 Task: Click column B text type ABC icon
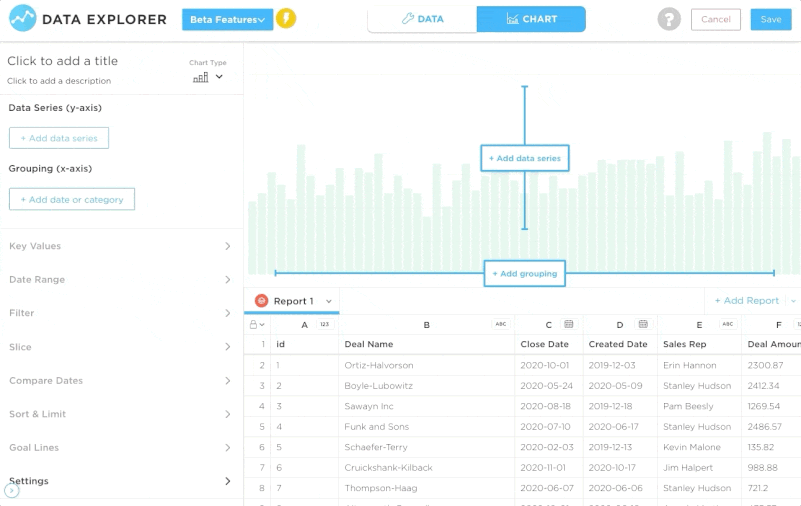(x=501, y=324)
